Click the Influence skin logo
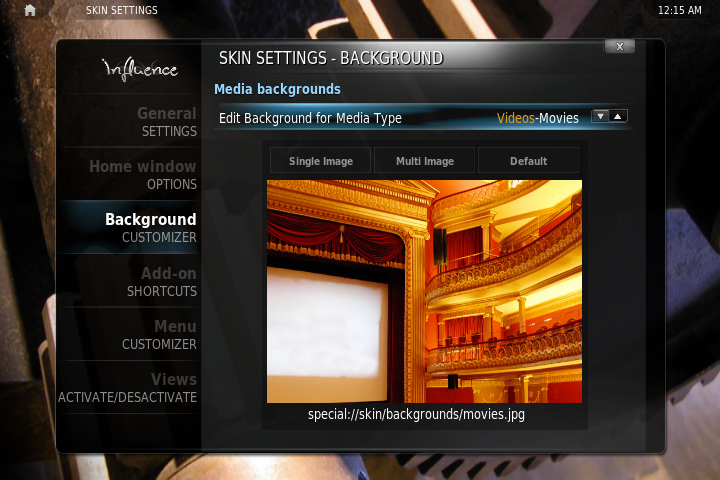The image size is (720, 480). 140,69
